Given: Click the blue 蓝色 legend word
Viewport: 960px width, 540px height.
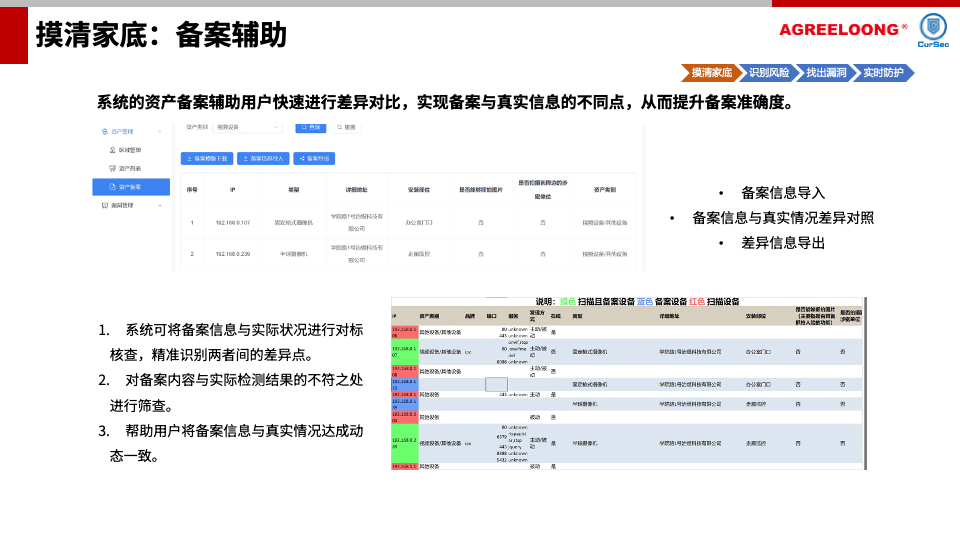Looking at the screenshot, I should (645, 302).
